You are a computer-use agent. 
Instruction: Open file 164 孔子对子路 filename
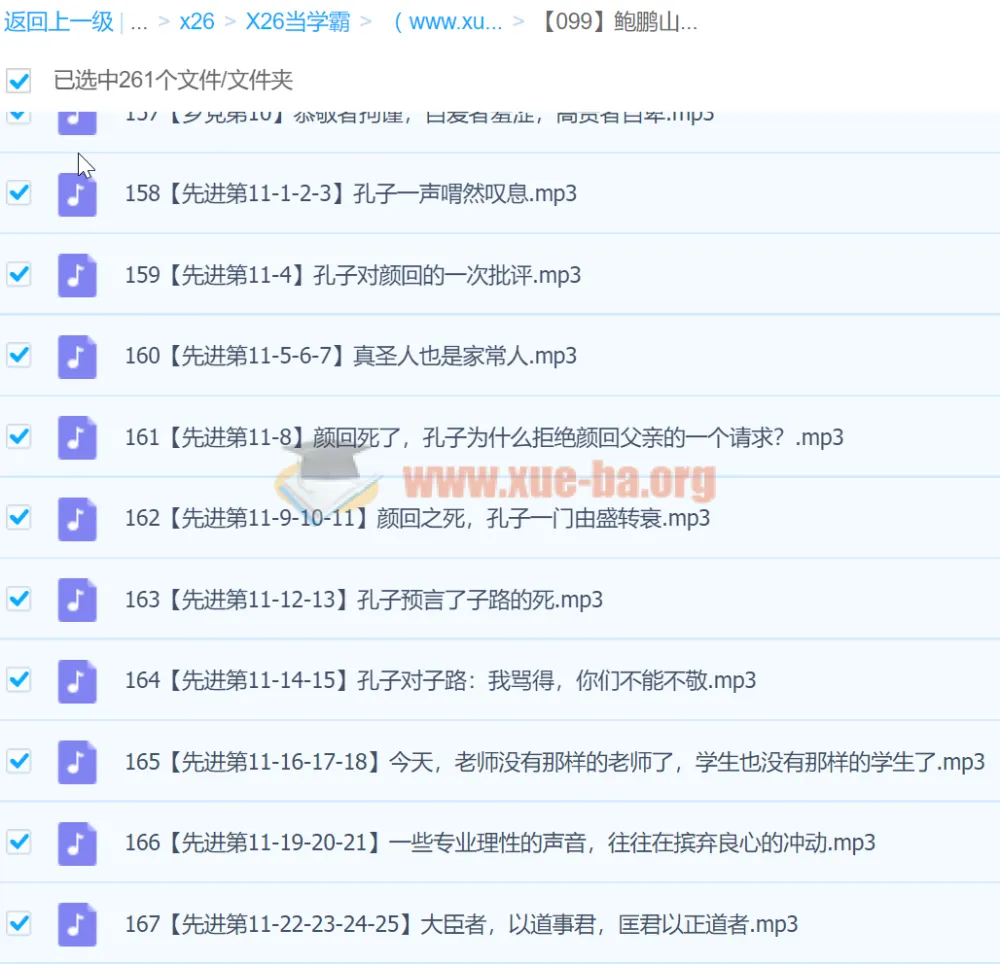coord(440,681)
